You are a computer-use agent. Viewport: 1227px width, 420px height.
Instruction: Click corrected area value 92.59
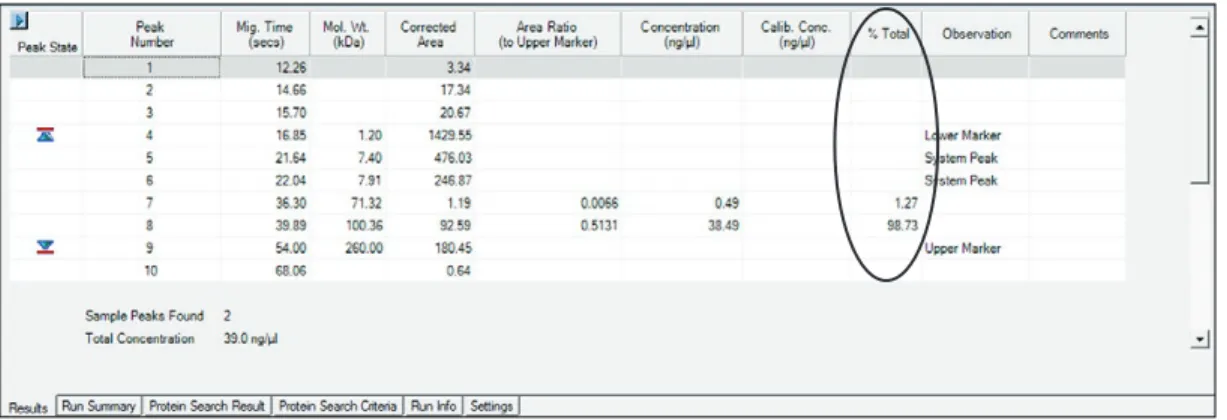point(455,225)
